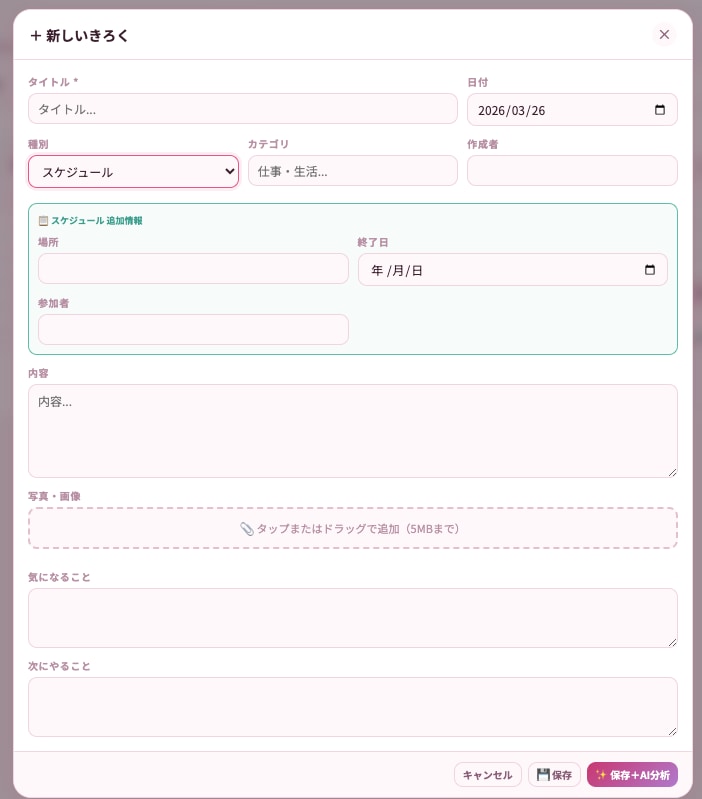Click the 作成者 input field

tap(572, 171)
